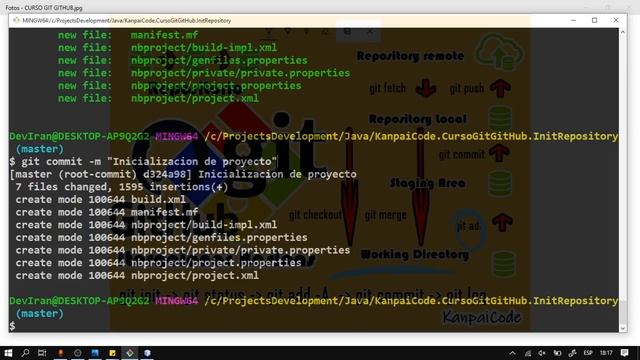
Task: Click the terminal scrollbar up arrow
Action: pos(623,32)
